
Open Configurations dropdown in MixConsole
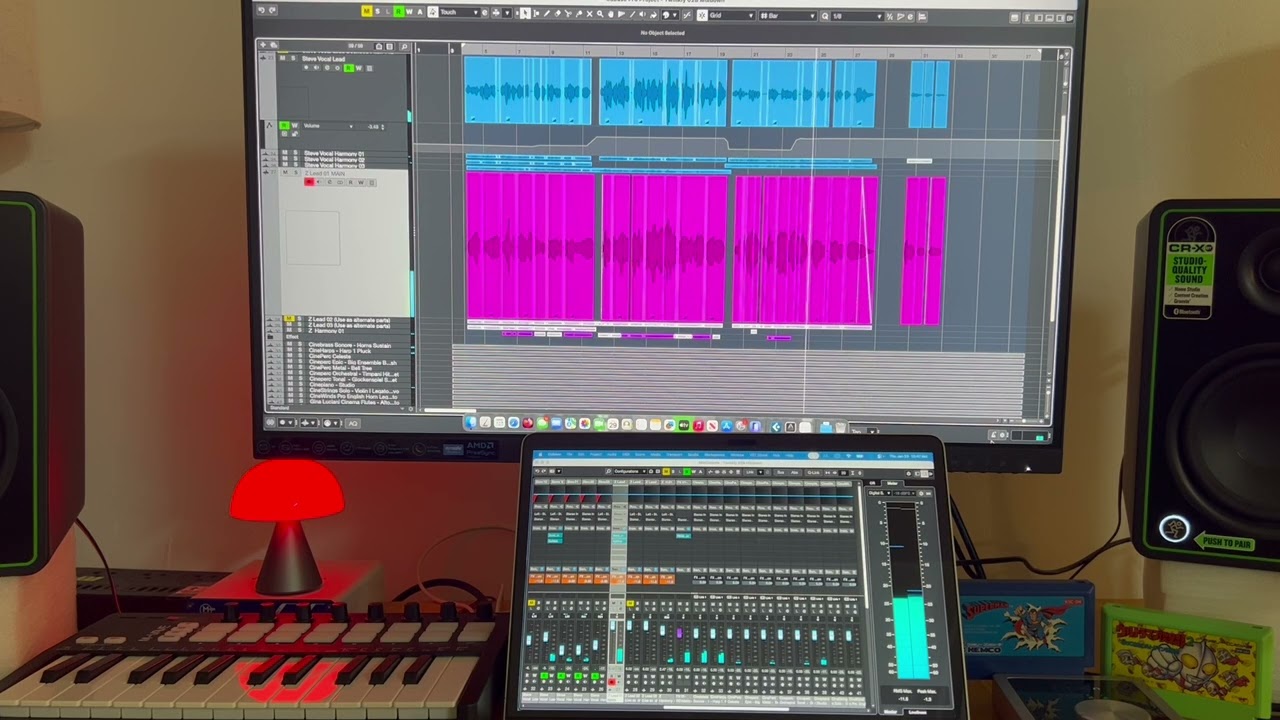tap(629, 471)
